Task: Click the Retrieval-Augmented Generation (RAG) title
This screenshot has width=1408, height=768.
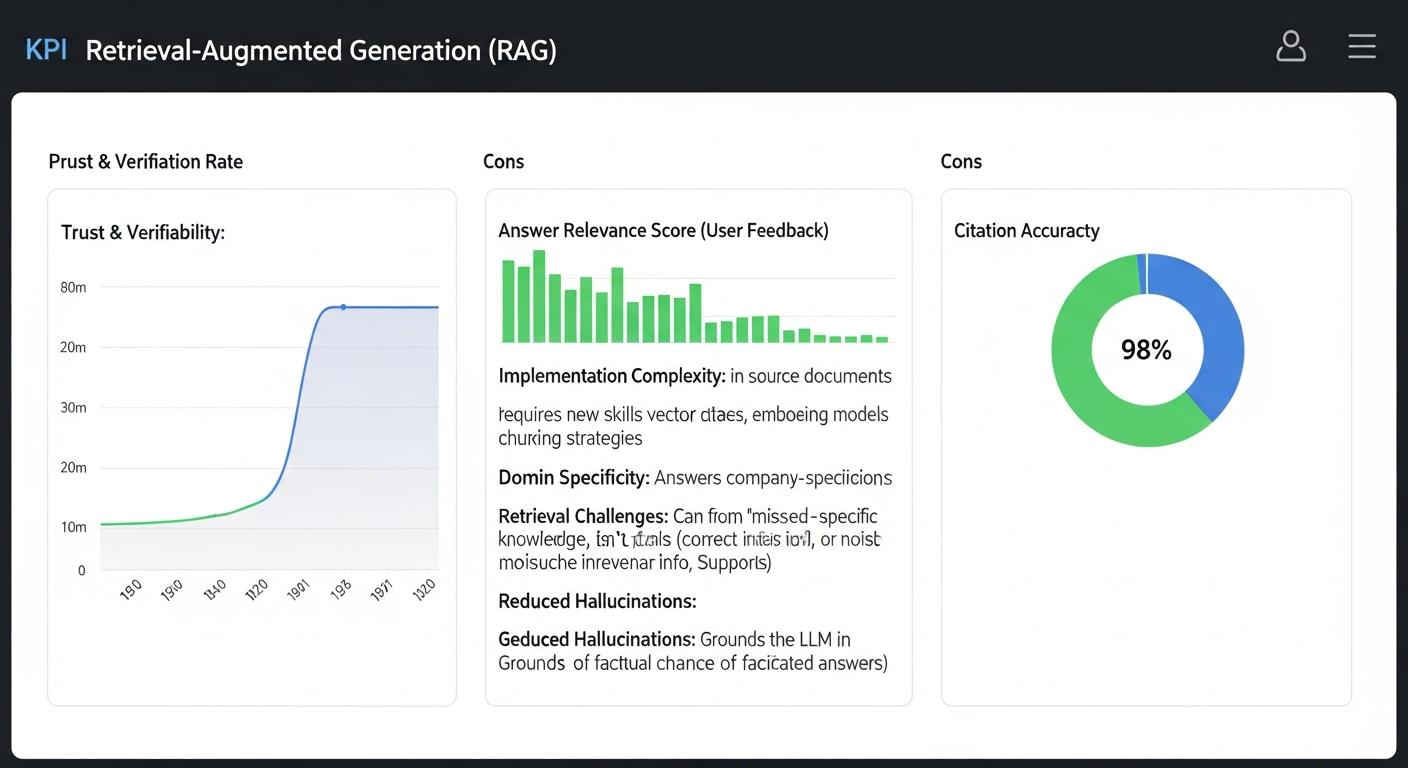Action: point(320,51)
